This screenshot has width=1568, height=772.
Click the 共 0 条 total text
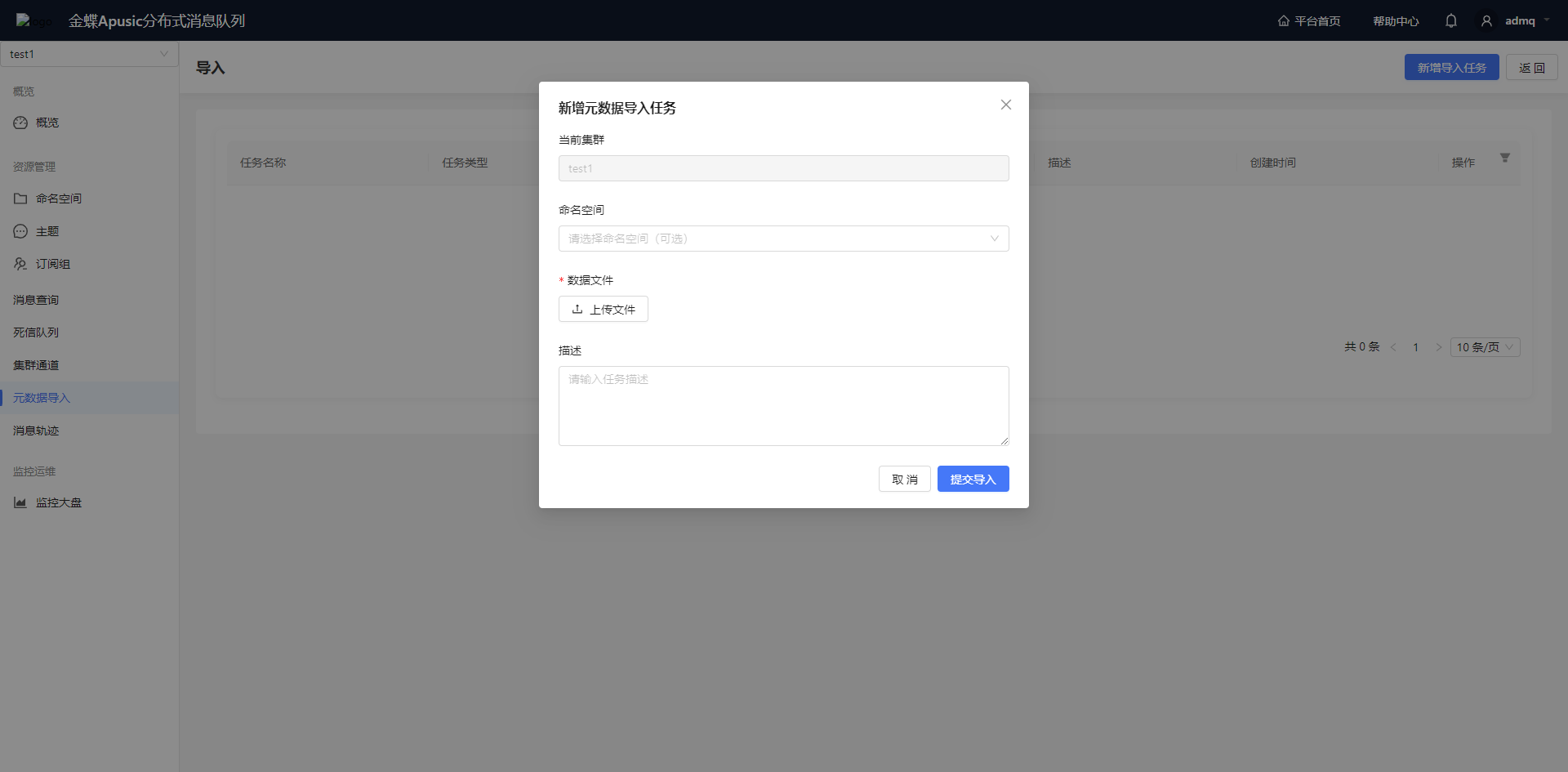(1361, 346)
